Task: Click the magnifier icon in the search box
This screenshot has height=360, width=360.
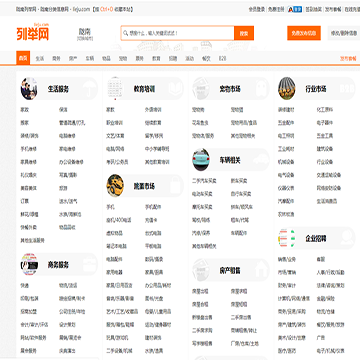Action: point(126,33)
